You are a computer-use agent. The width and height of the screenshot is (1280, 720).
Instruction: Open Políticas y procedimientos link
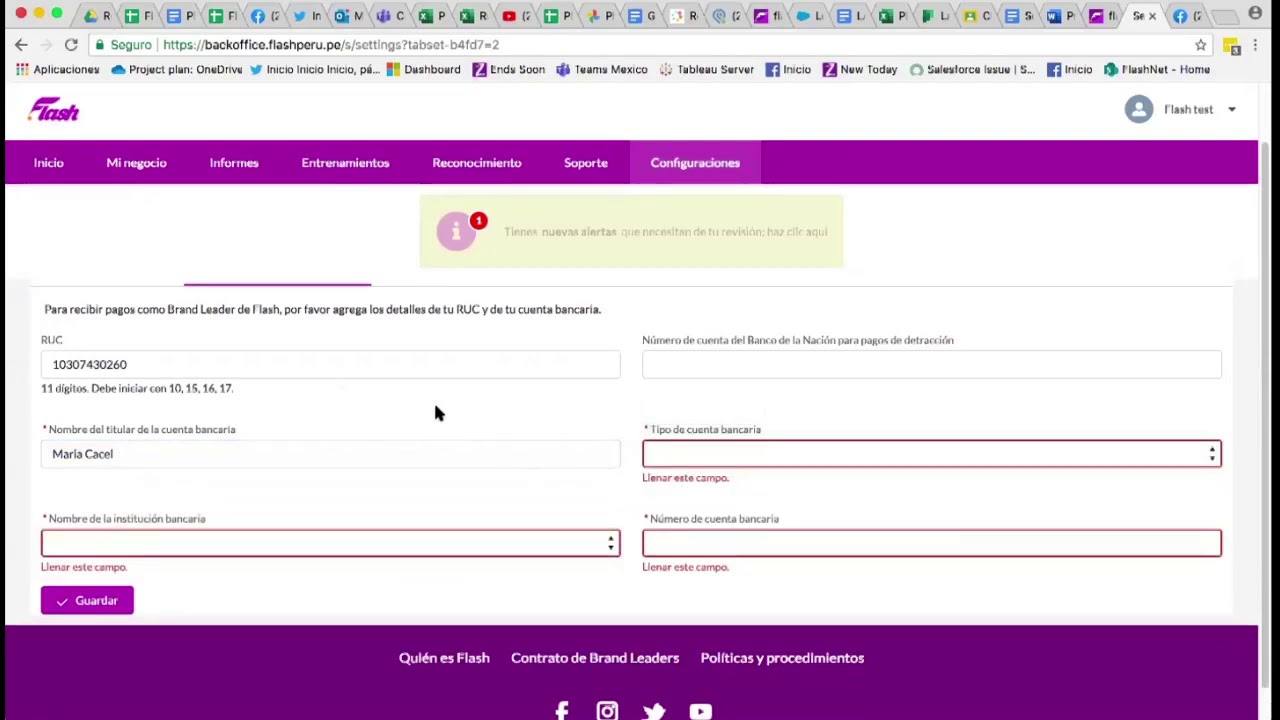pos(782,658)
